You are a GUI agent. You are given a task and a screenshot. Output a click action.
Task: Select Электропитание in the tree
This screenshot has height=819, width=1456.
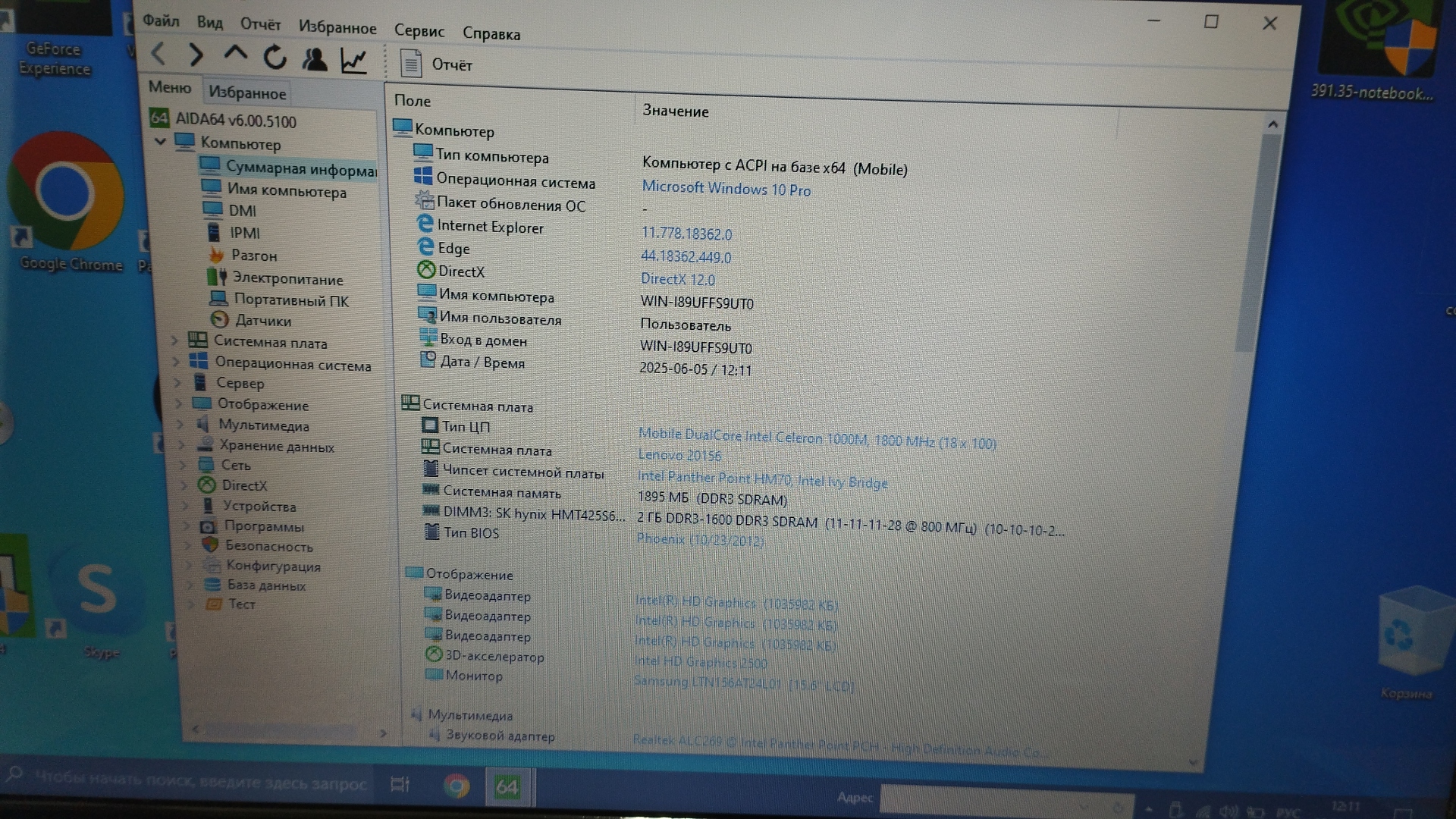pos(287,279)
